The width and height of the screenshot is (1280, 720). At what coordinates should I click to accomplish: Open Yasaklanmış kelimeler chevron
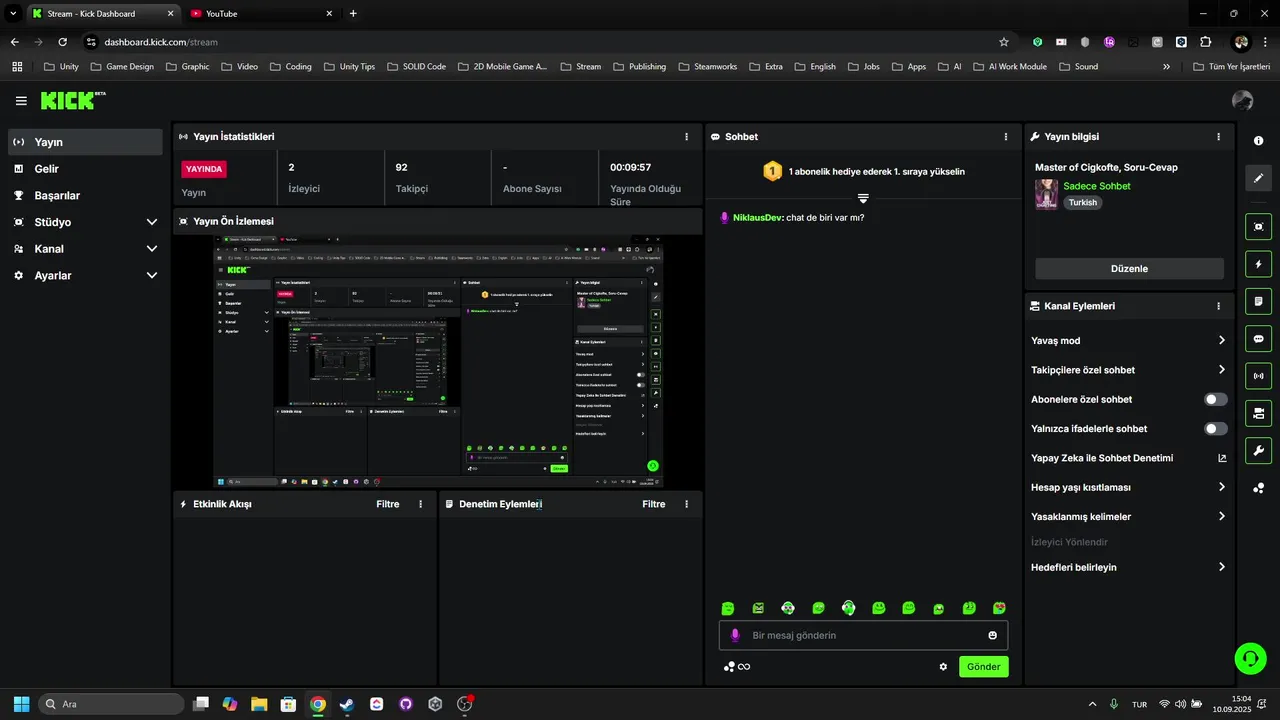pos(1222,517)
